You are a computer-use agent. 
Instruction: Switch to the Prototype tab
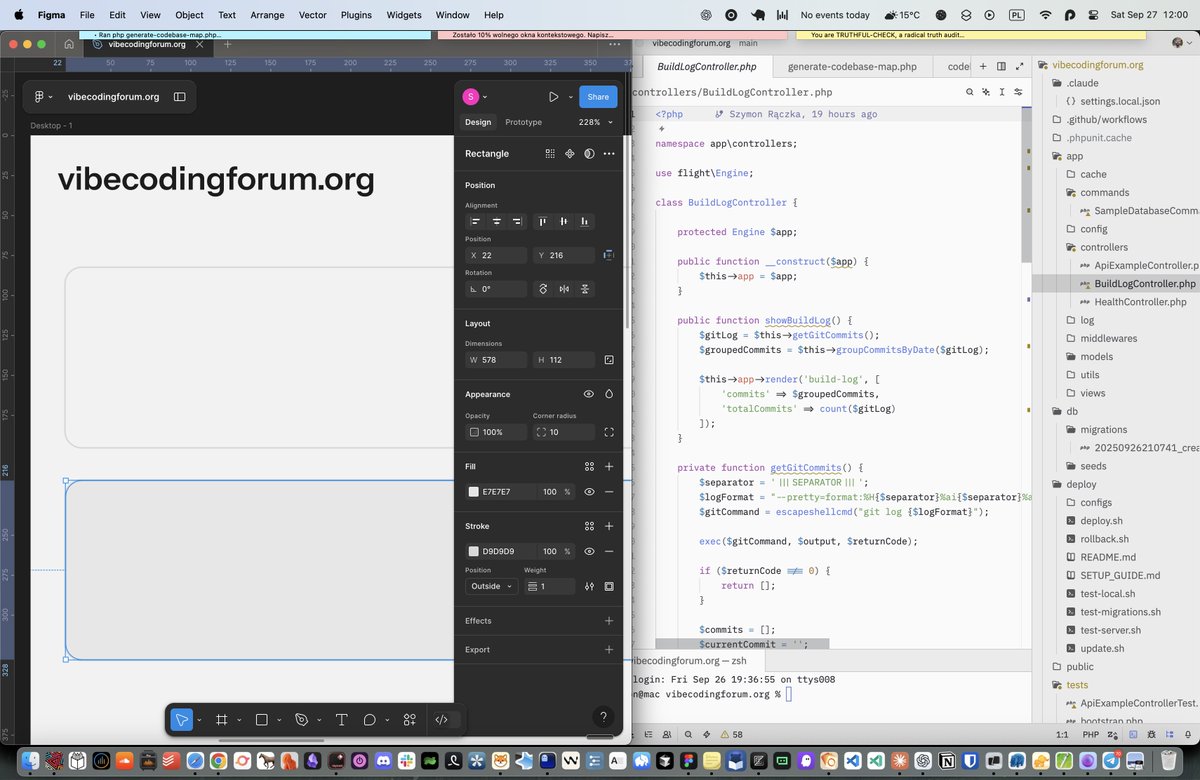point(523,122)
